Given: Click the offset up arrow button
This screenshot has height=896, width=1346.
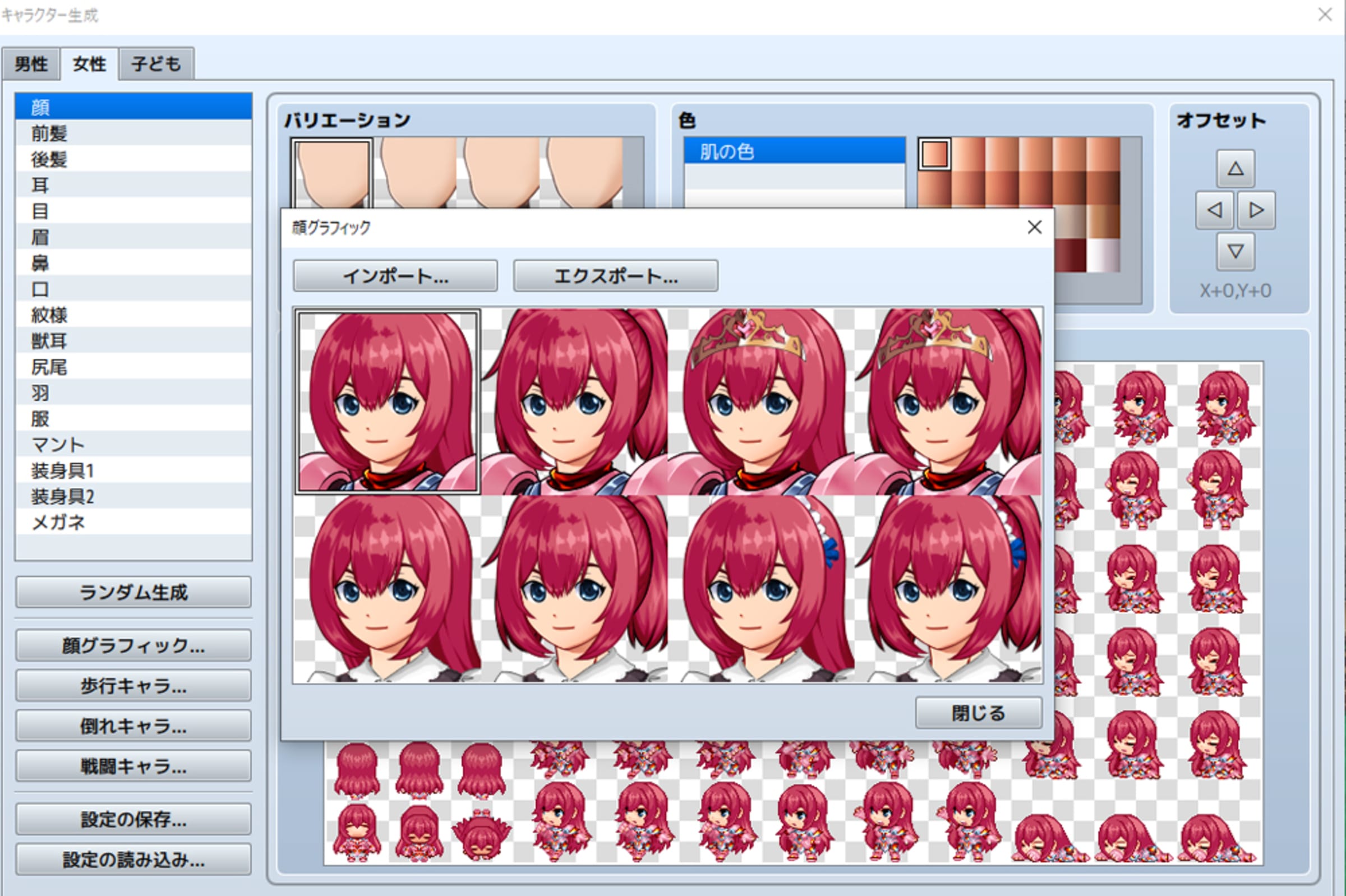Looking at the screenshot, I should click(x=1235, y=169).
